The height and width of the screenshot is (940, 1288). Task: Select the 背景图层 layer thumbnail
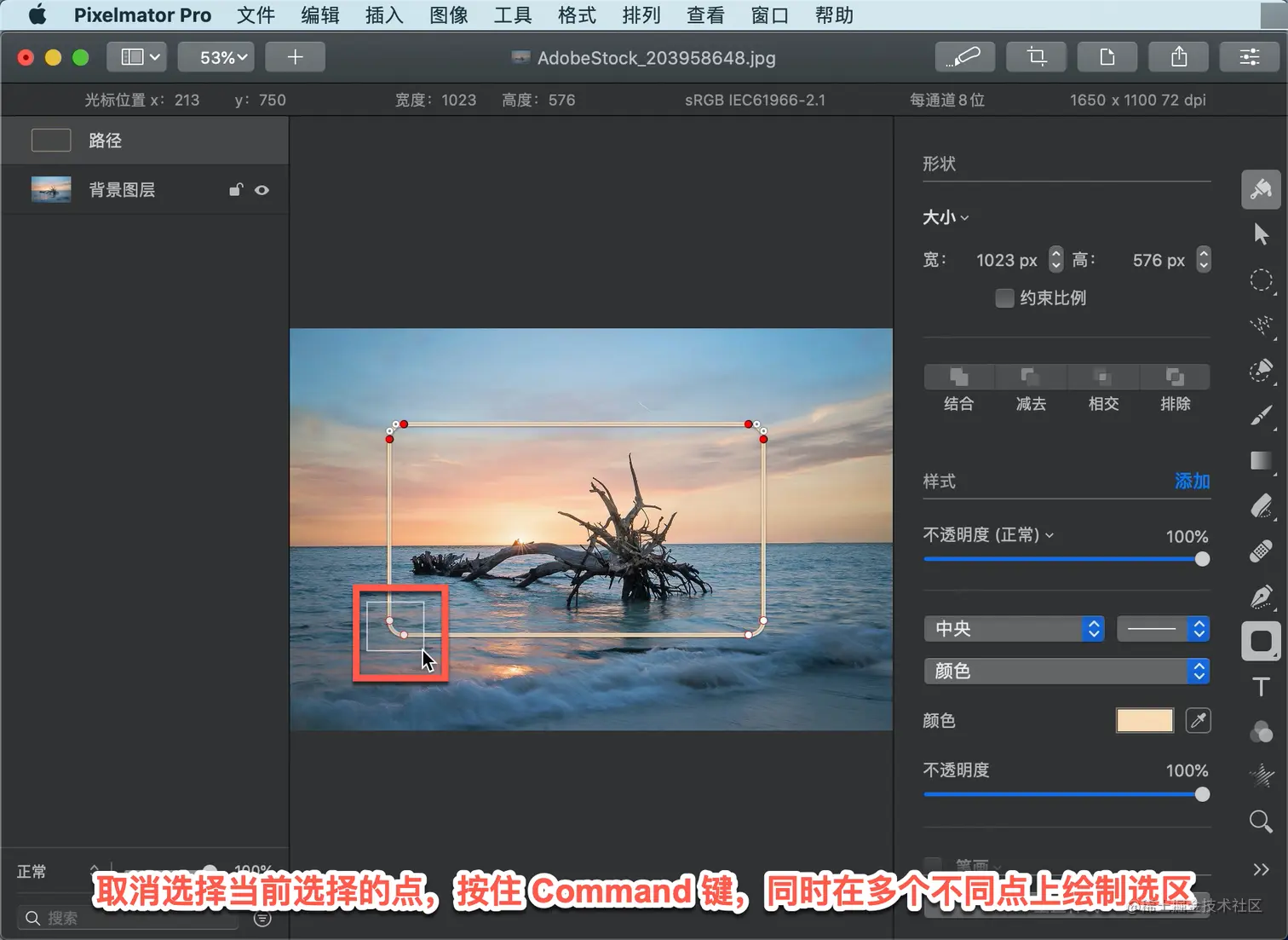(x=51, y=189)
